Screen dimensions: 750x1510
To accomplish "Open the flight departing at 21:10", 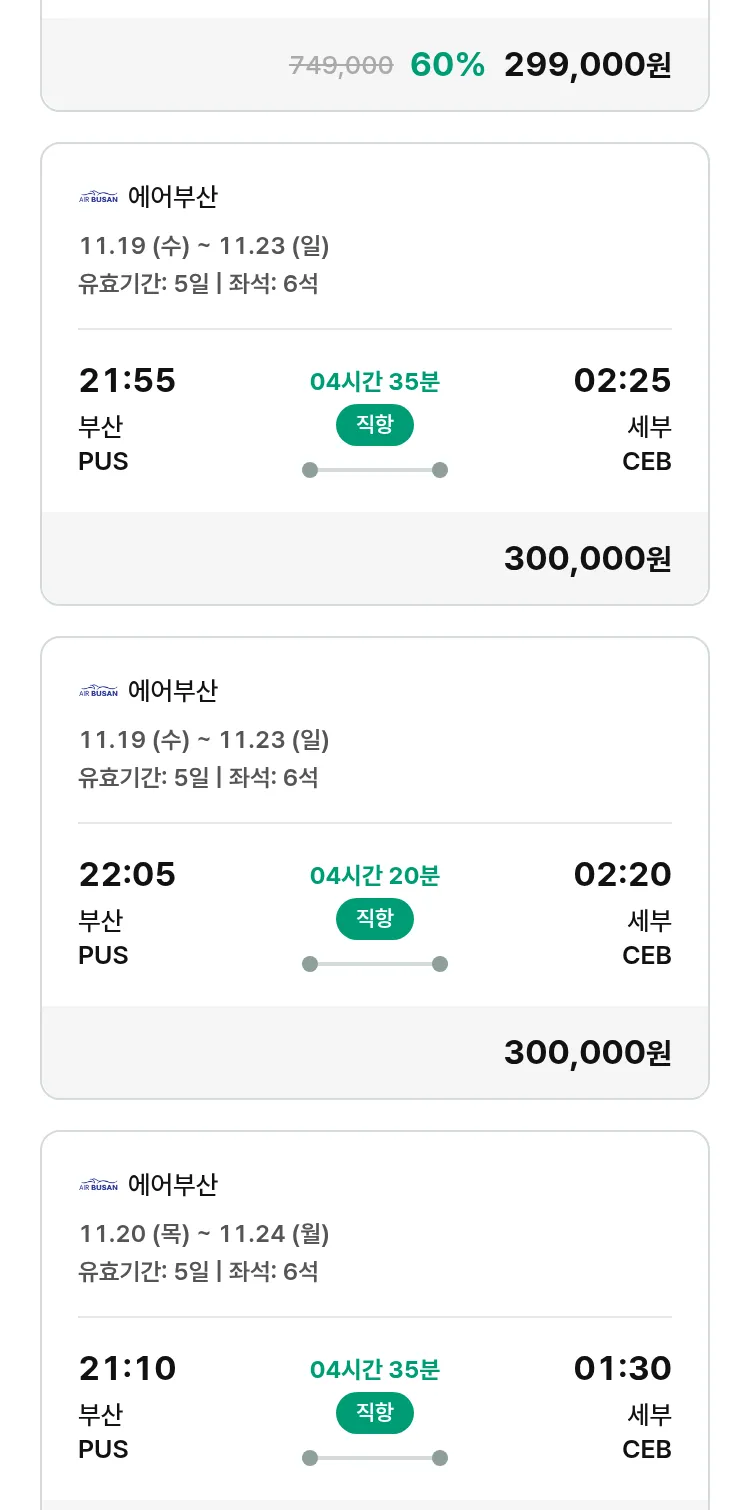I will tap(127, 1369).
